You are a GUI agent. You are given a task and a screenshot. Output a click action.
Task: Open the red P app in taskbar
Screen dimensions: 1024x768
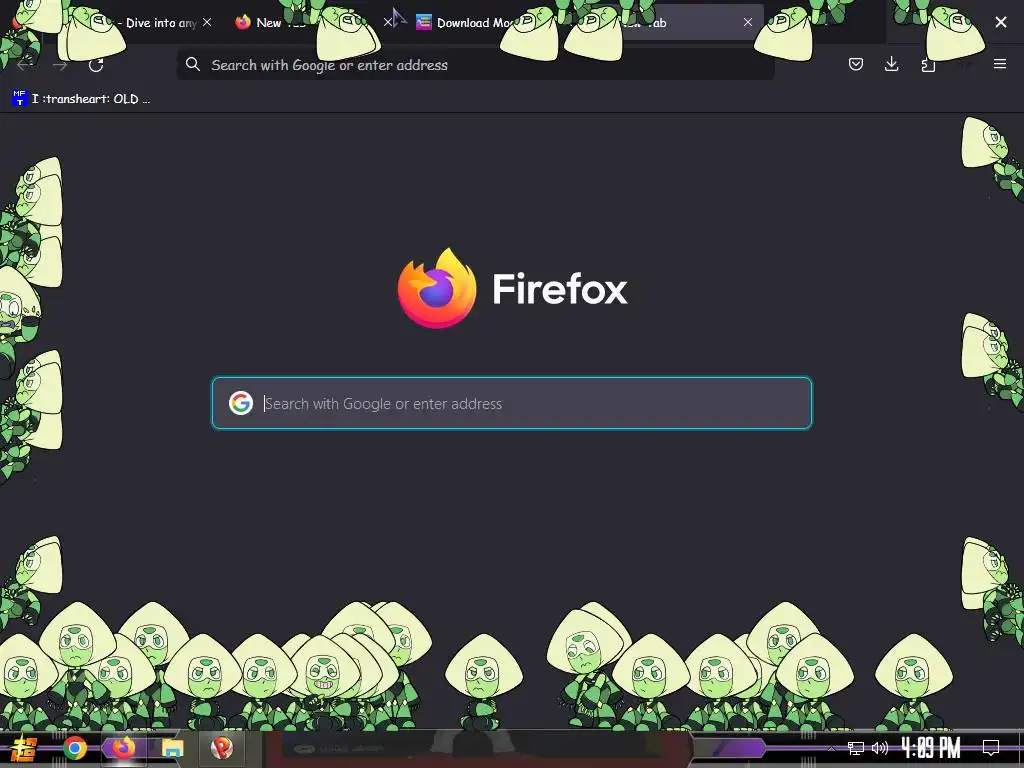pos(221,748)
